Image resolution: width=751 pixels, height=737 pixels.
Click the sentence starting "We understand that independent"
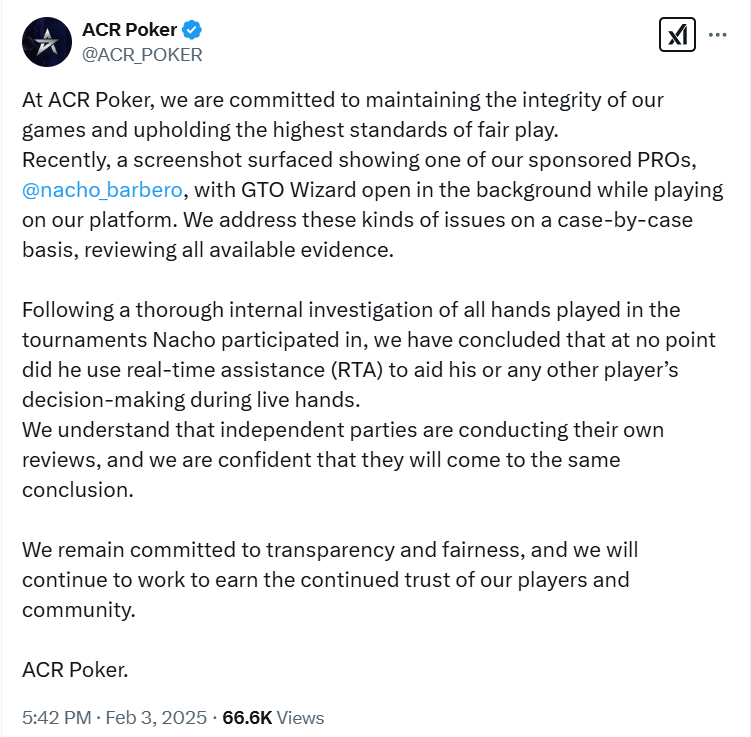tap(343, 460)
